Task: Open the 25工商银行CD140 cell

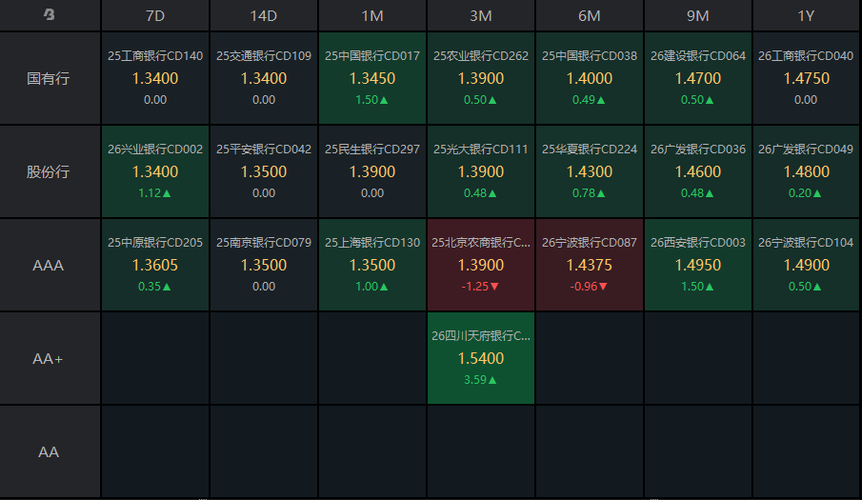Action: [155, 78]
